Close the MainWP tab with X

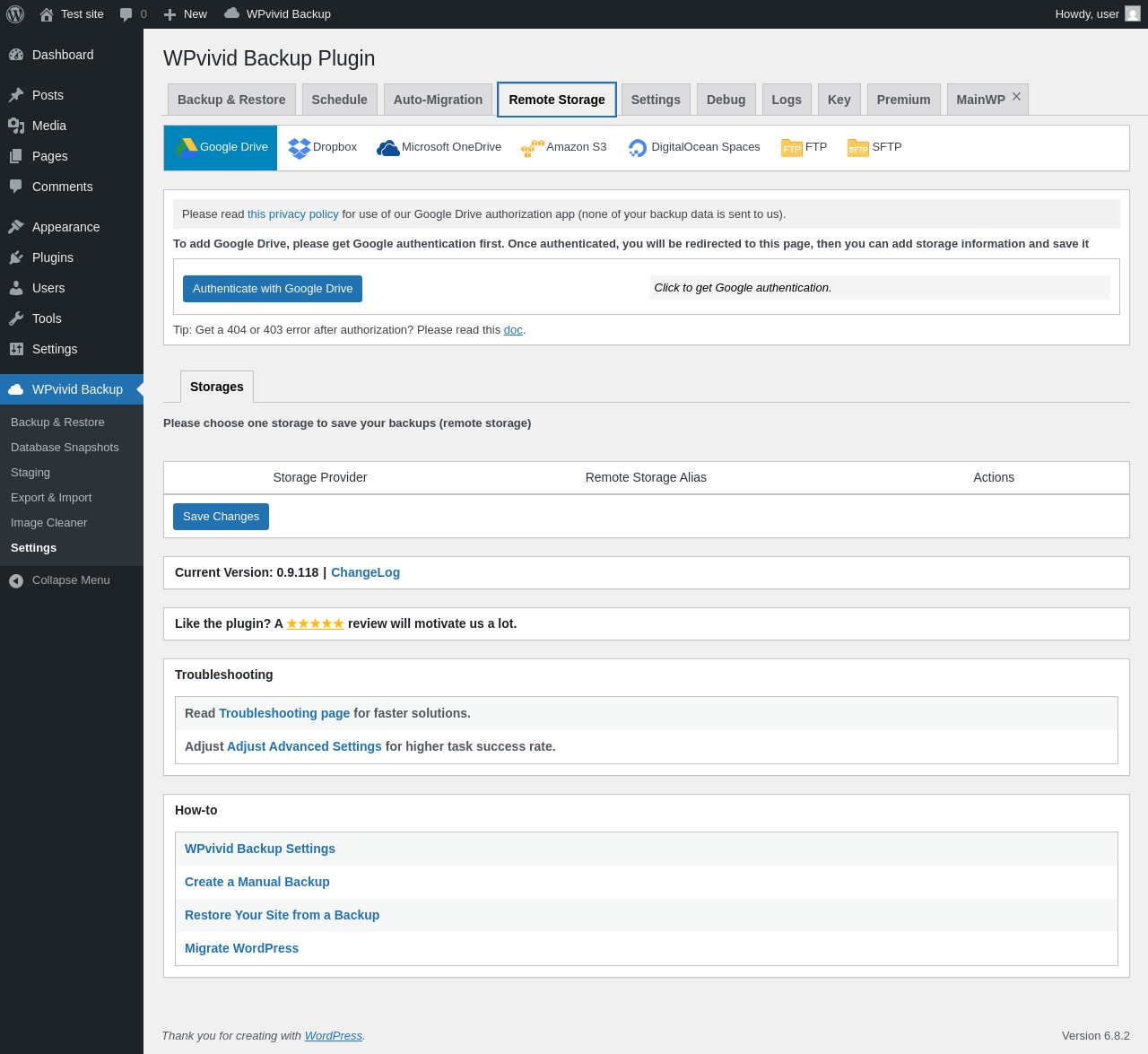coord(1016,97)
